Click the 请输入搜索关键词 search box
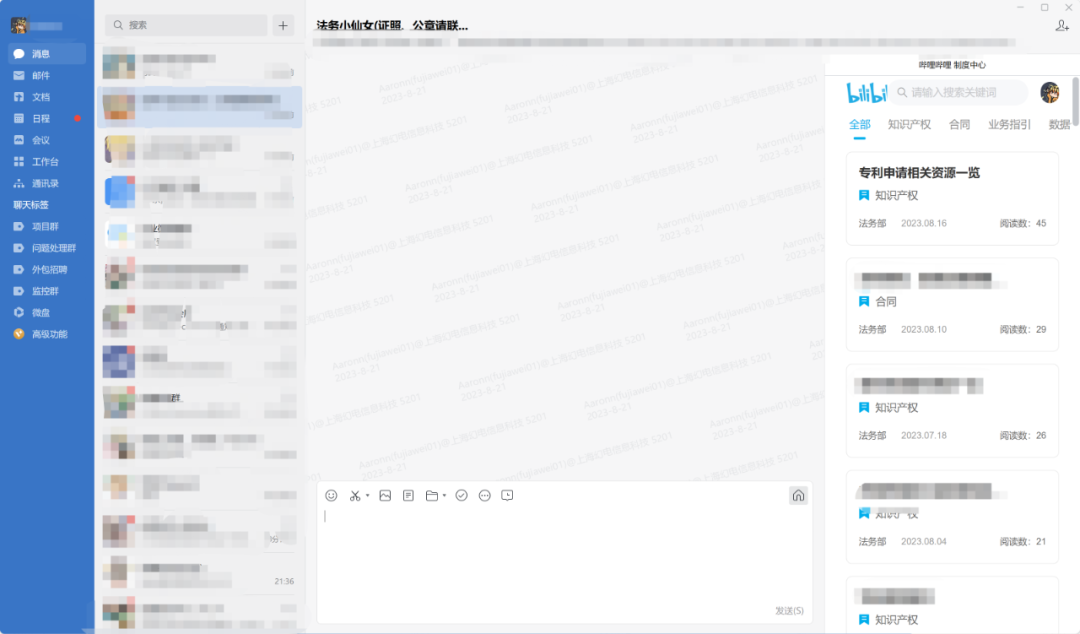1080x634 pixels. tap(959, 92)
